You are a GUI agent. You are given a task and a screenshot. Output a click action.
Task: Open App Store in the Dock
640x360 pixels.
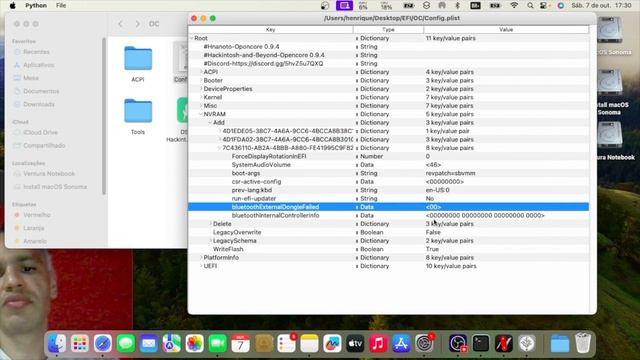coord(401,343)
